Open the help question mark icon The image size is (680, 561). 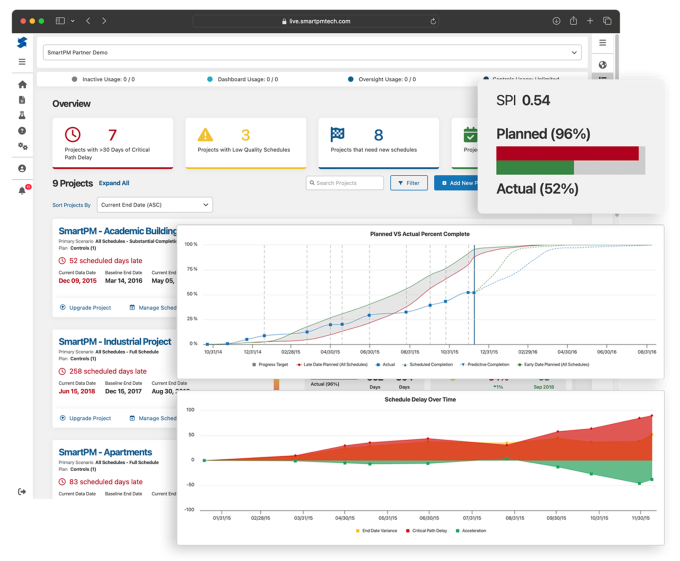[x=22, y=130]
